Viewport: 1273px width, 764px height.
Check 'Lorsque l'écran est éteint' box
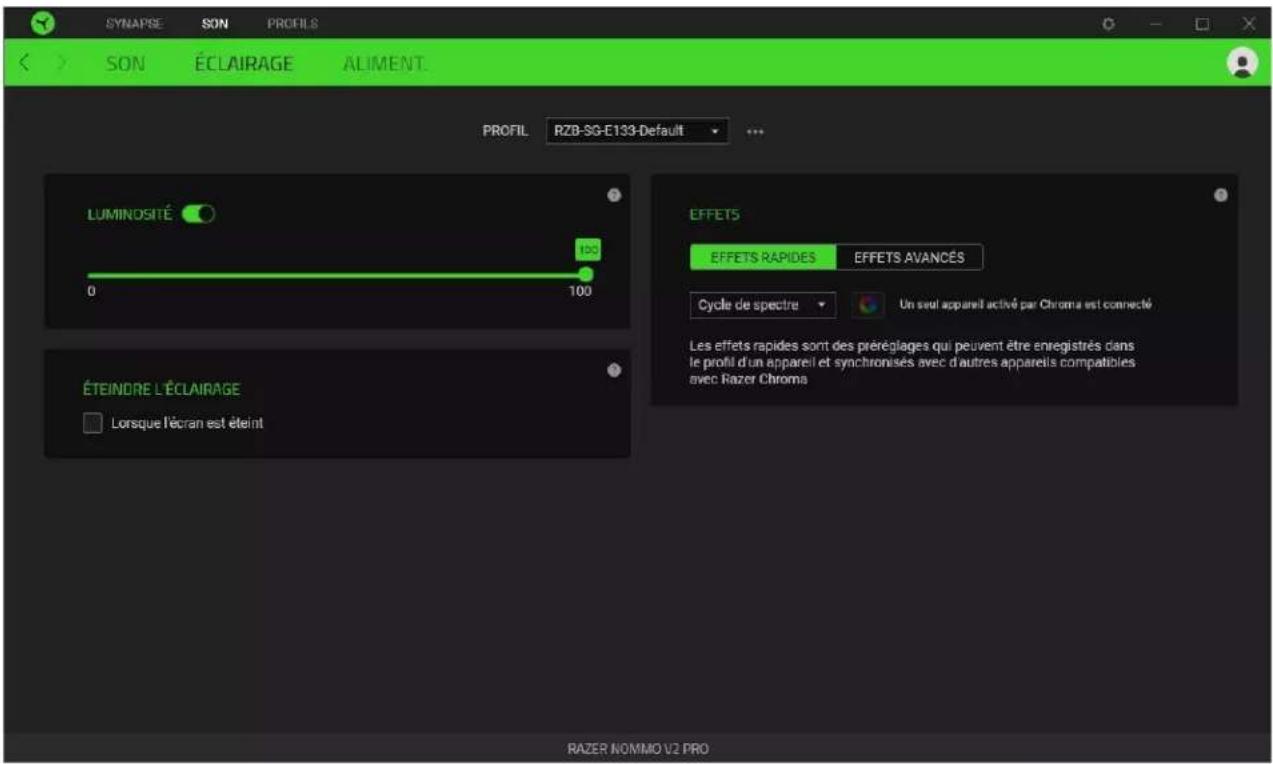(x=93, y=423)
